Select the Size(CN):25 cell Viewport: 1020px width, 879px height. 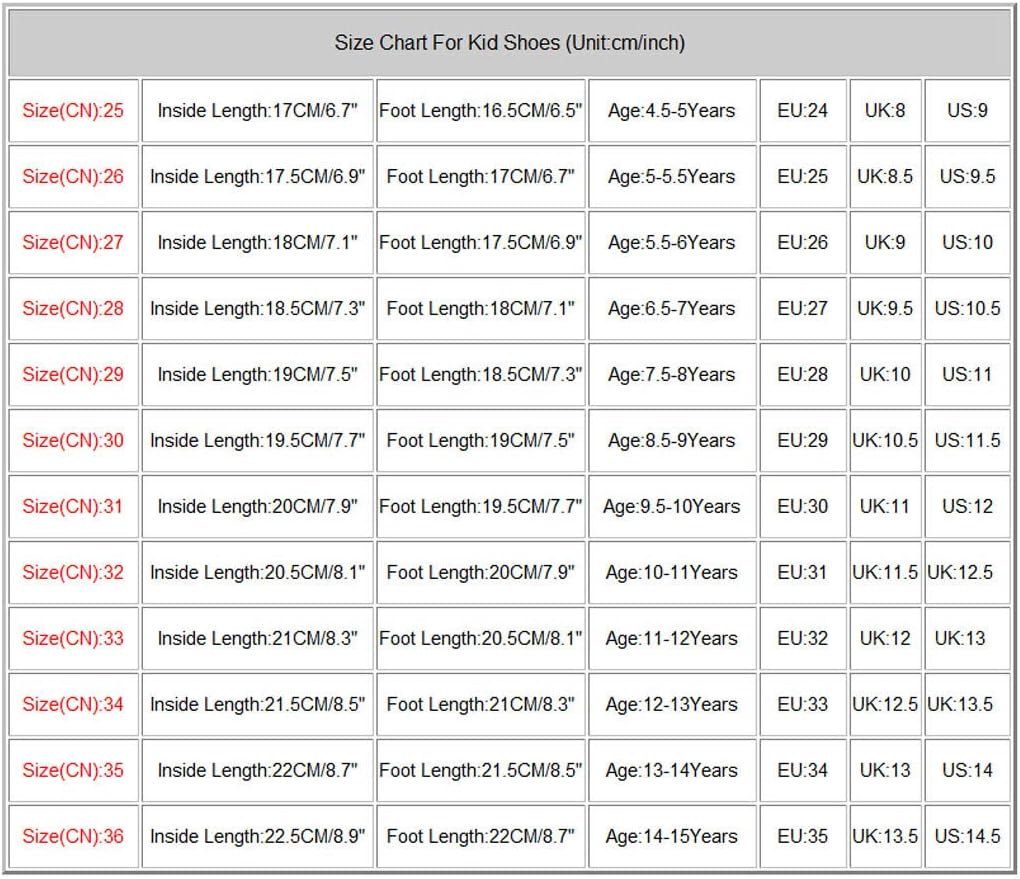coord(73,110)
